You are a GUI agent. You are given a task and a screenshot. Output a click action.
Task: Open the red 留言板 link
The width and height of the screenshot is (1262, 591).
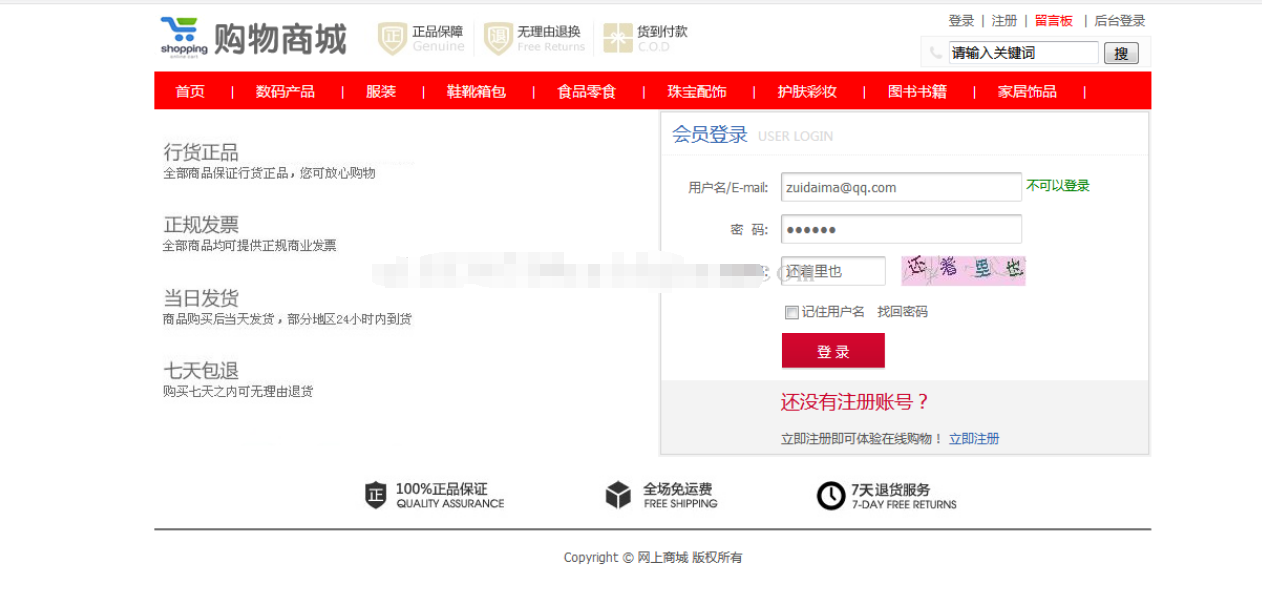coord(1054,20)
